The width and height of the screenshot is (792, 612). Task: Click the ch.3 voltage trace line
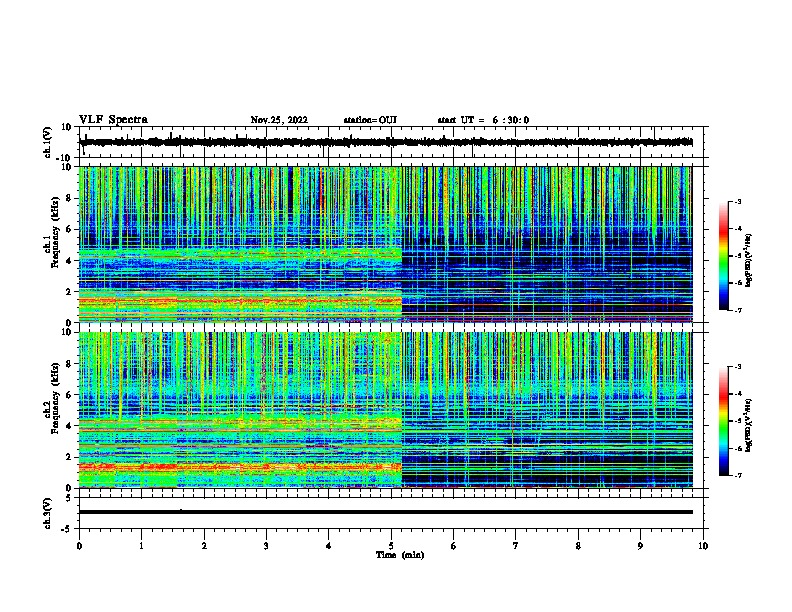[385, 512]
